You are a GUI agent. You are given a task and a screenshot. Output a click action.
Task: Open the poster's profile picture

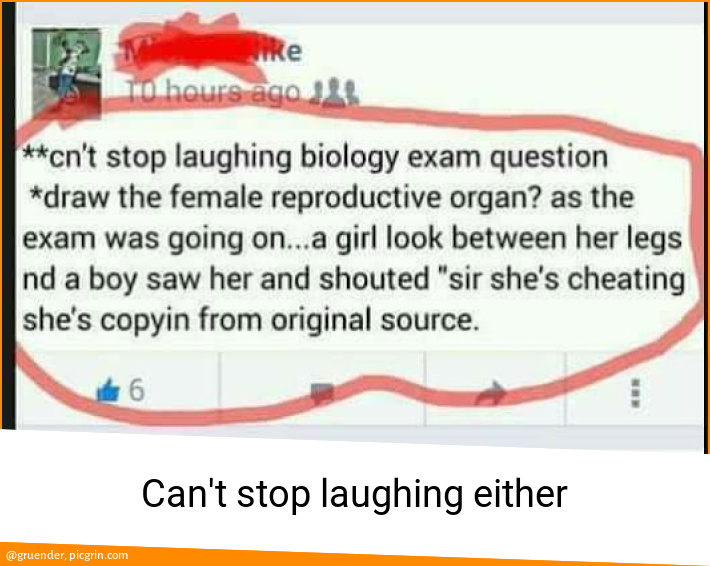(x=67, y=72)
